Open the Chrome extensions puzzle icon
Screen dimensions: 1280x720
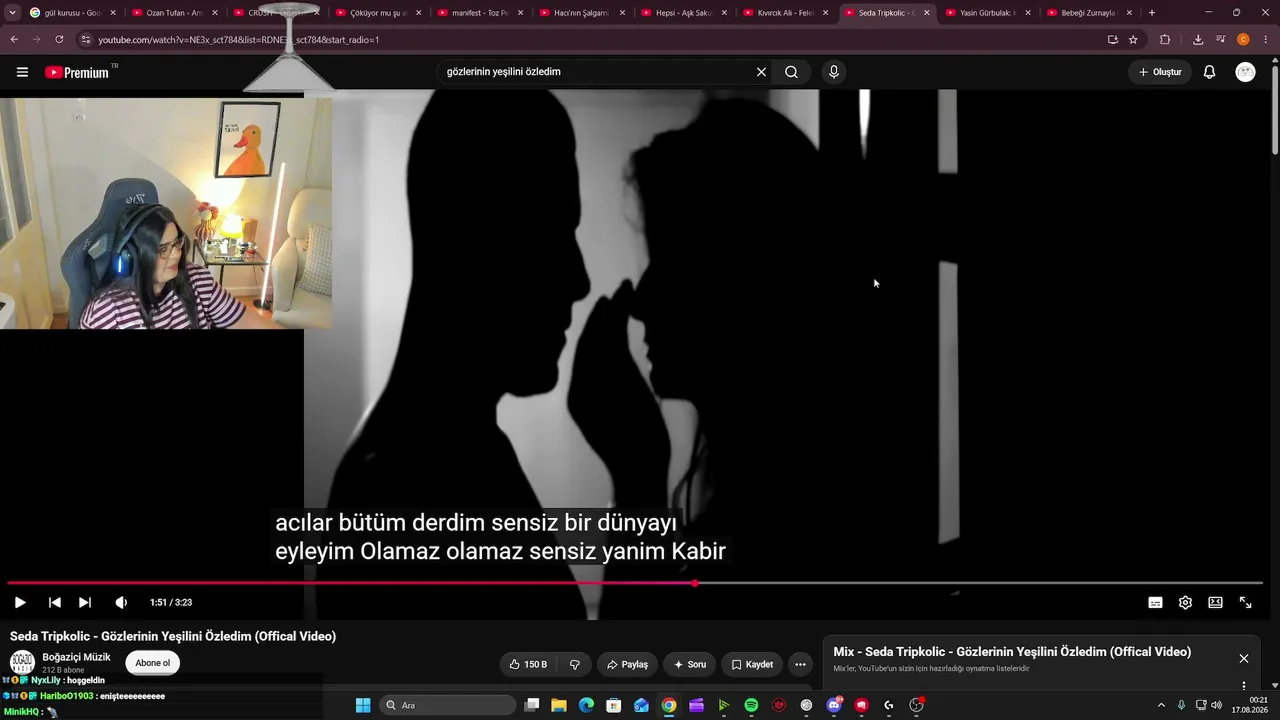pos(1165,40)
